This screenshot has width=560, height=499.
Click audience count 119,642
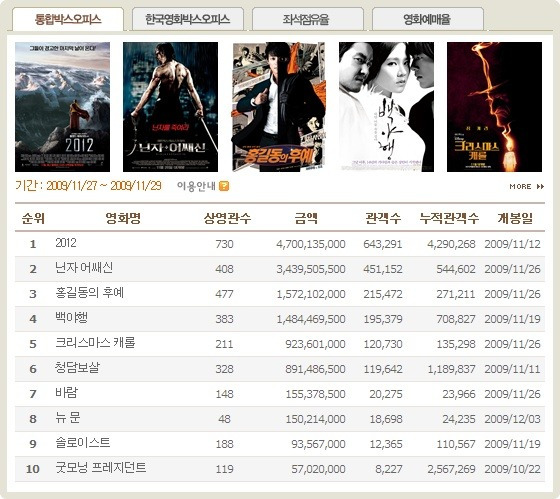point(383,369)
